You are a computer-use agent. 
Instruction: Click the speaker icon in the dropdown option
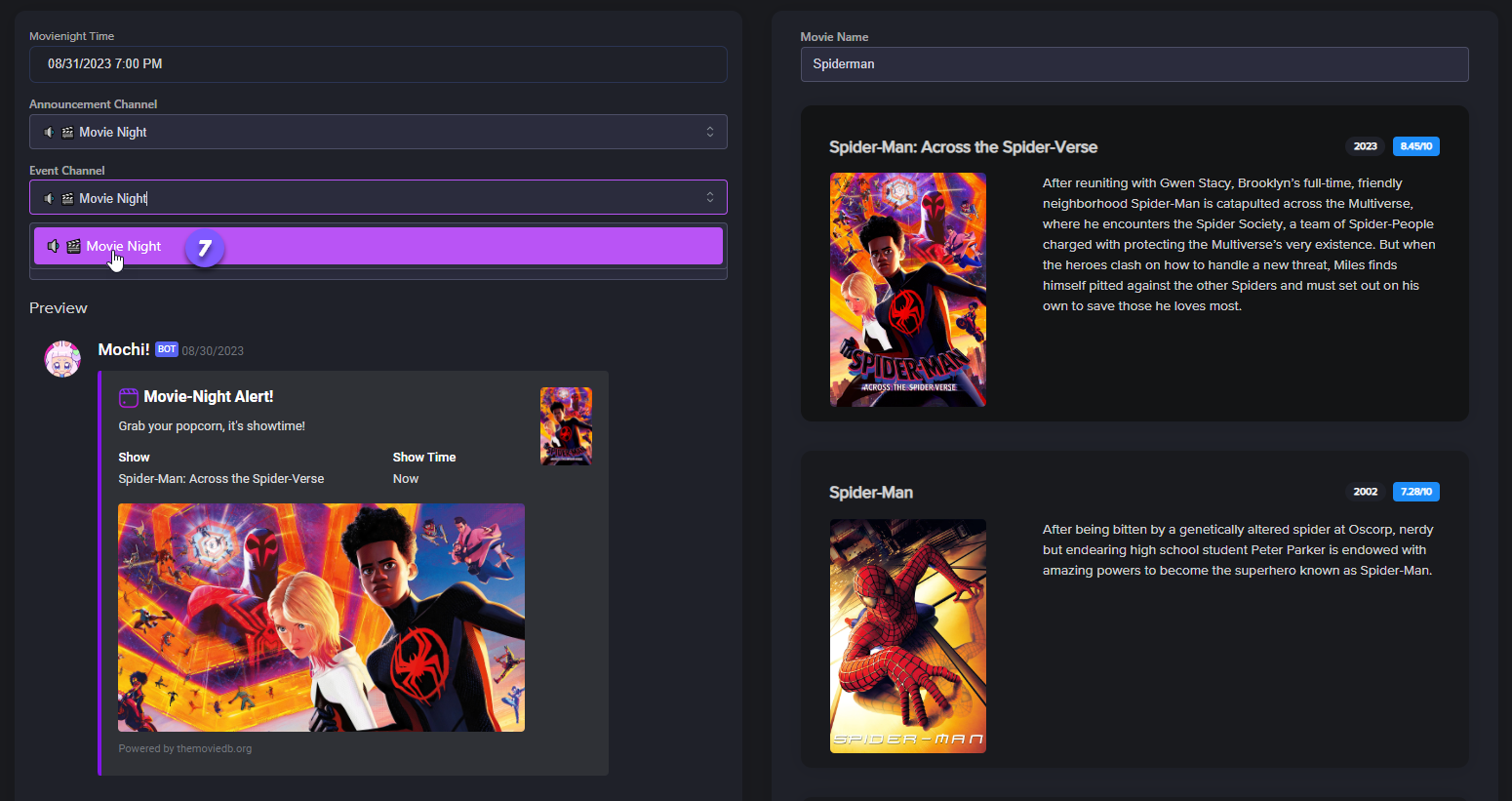coord(54,247)
